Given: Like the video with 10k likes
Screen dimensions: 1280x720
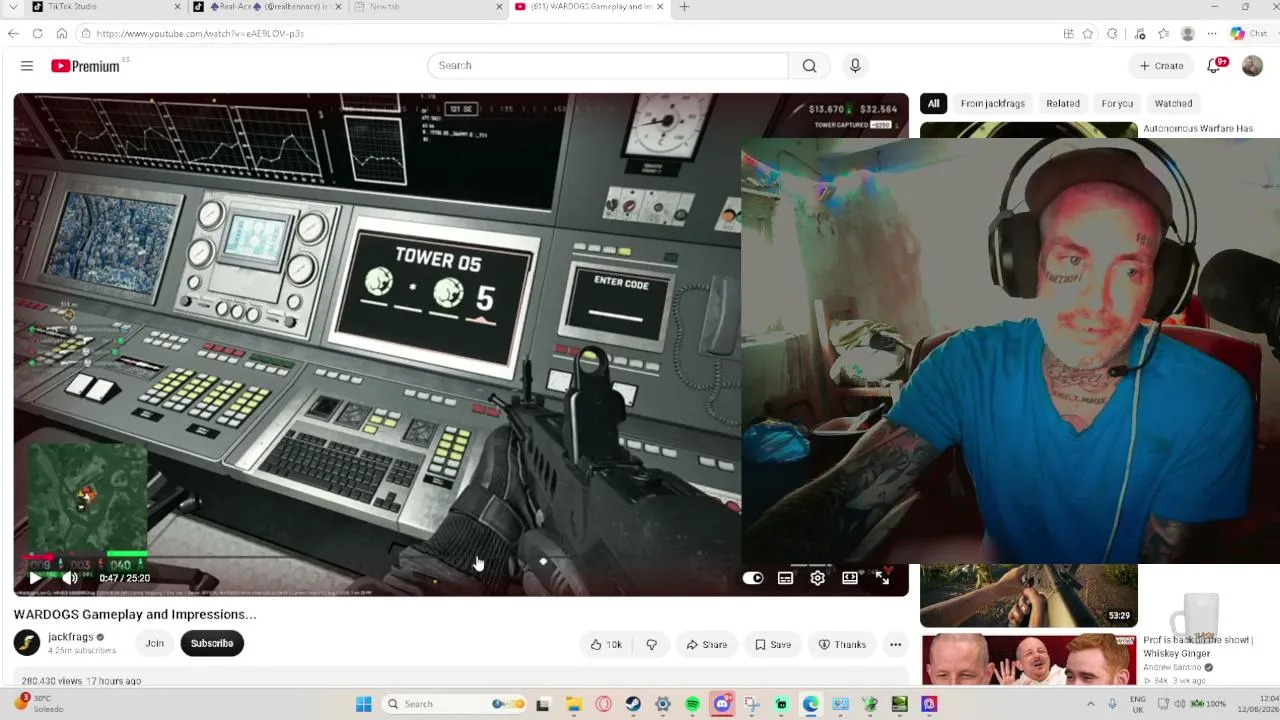Looking at the screenshot, I should click(x=606, y=645).
